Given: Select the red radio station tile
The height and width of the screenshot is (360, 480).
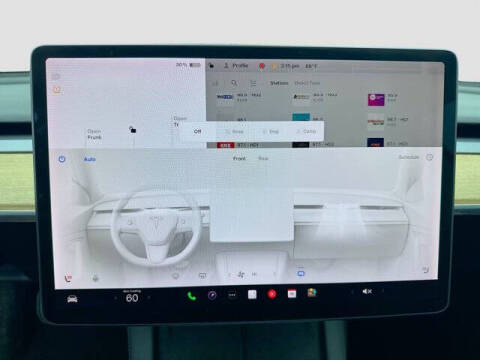Looking at the screenshot, I should 225,145.
